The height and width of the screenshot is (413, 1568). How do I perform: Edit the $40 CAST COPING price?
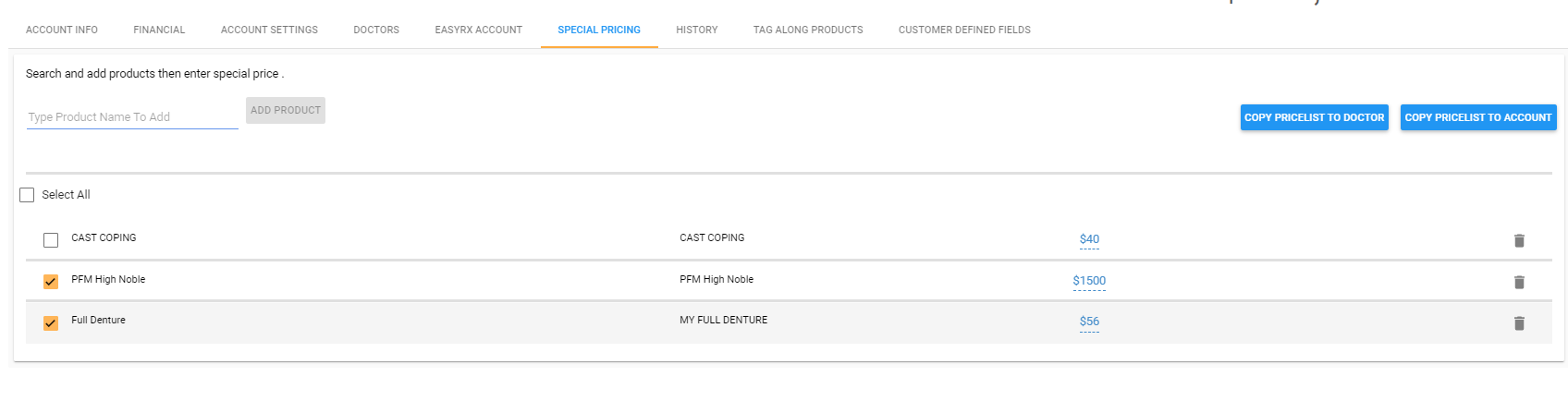[x=1089, y=239]
